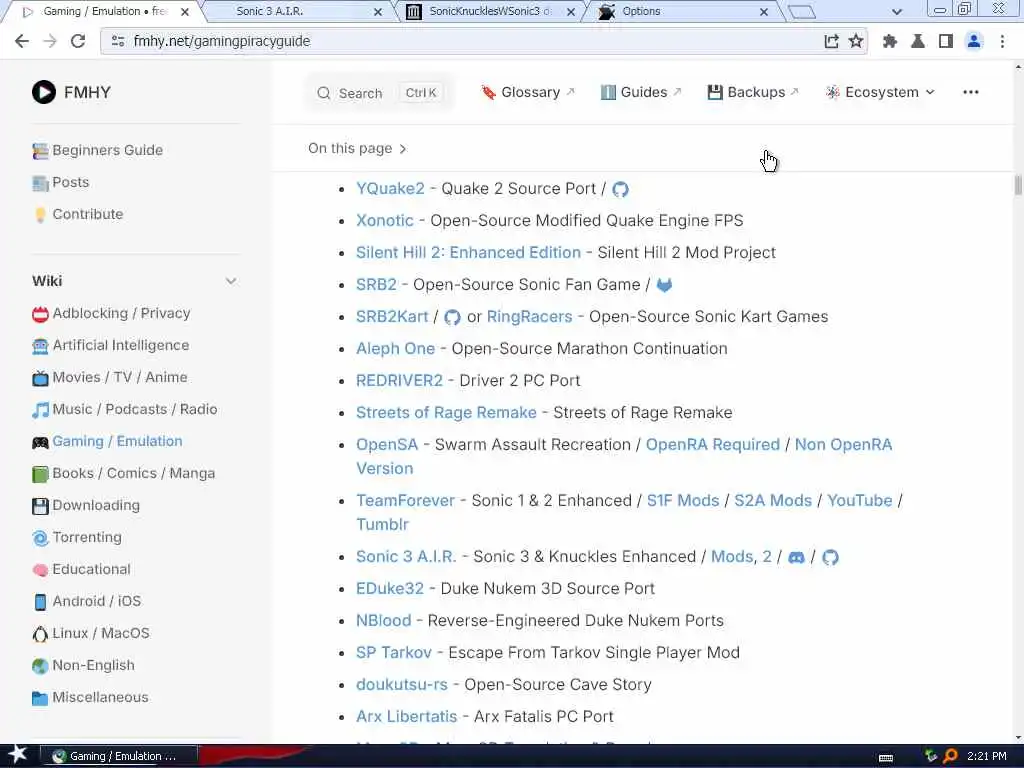Open the new tab button

801,12
